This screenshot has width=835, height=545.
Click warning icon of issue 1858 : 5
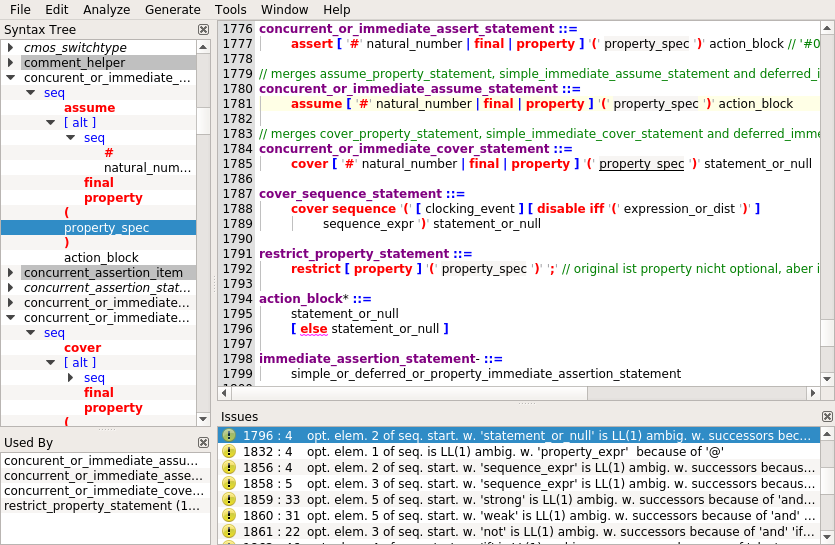tap(229, 483)
